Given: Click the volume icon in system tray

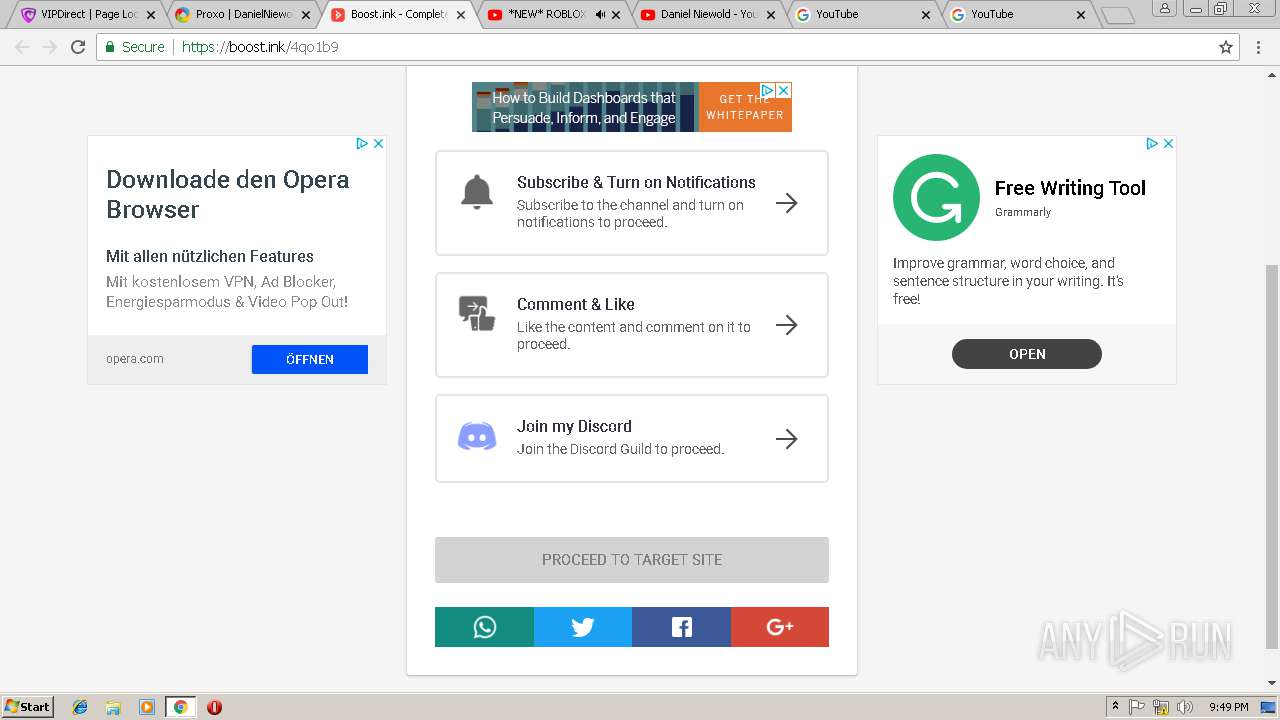Looking at the screenshot, I should tap(1185, 707).
